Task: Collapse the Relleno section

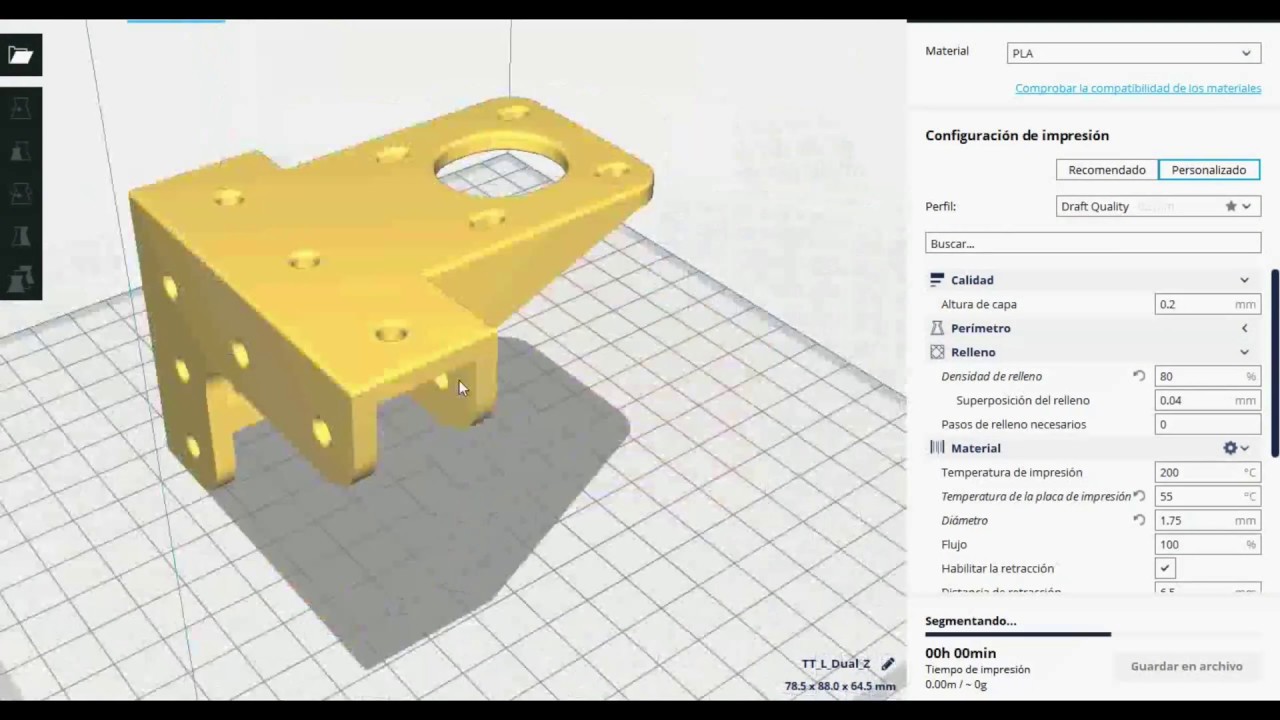Action: click(x=1245, y=352)
